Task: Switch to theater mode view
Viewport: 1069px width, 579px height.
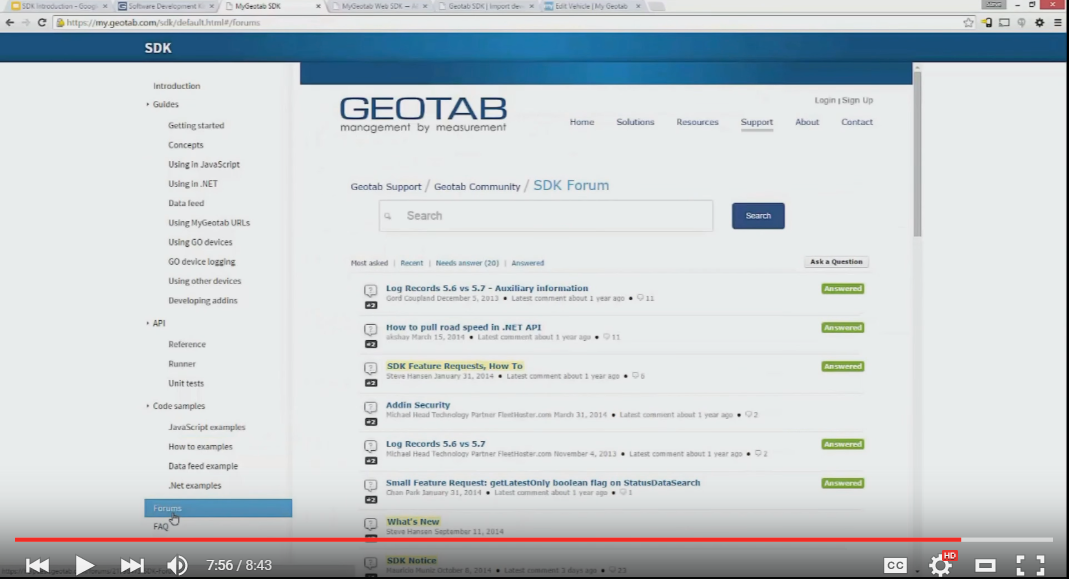Action: pyautogui.click(x=985, y=565)
